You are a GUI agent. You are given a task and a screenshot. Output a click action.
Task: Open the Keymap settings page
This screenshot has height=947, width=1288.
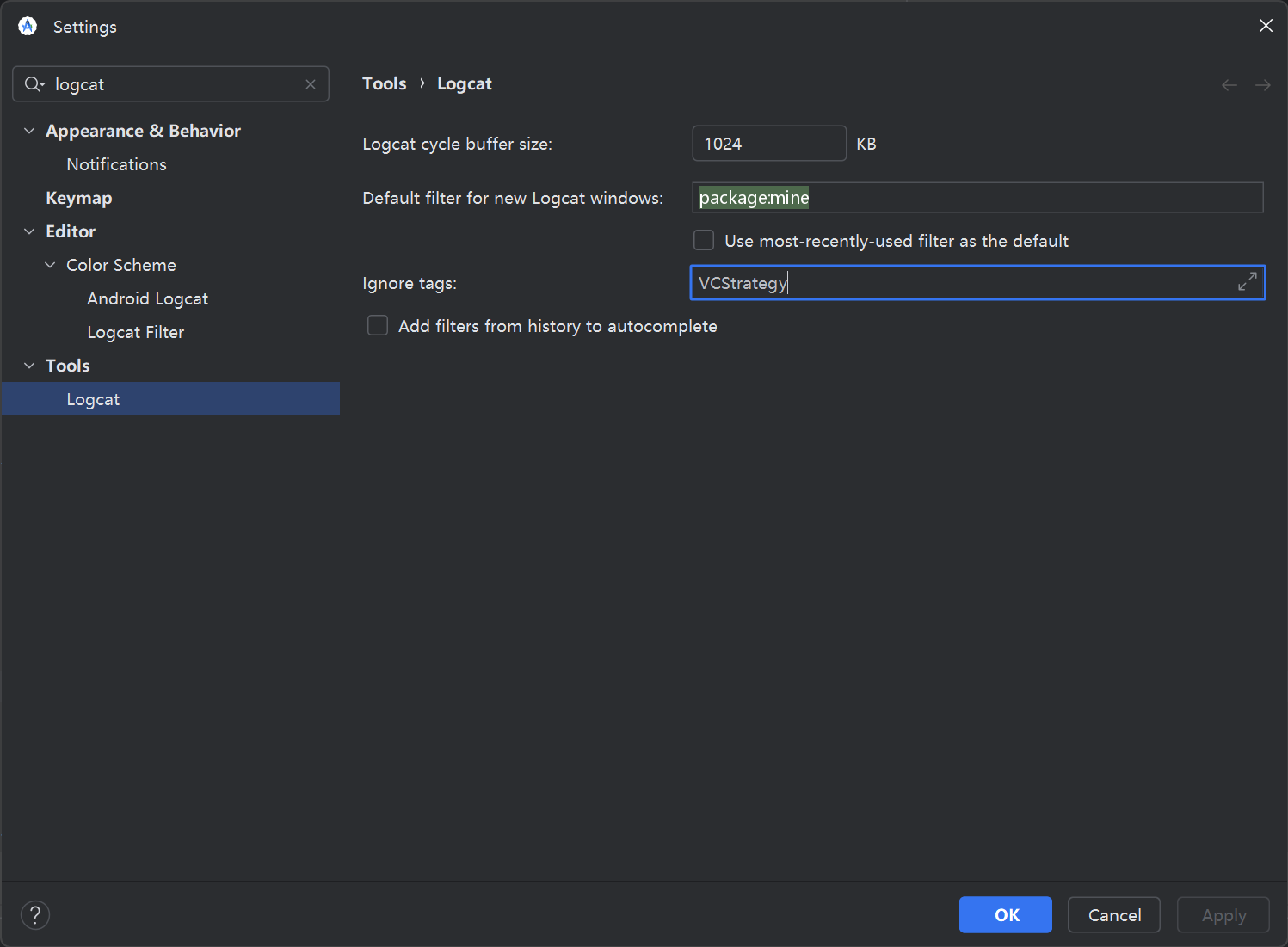[79, 198]
